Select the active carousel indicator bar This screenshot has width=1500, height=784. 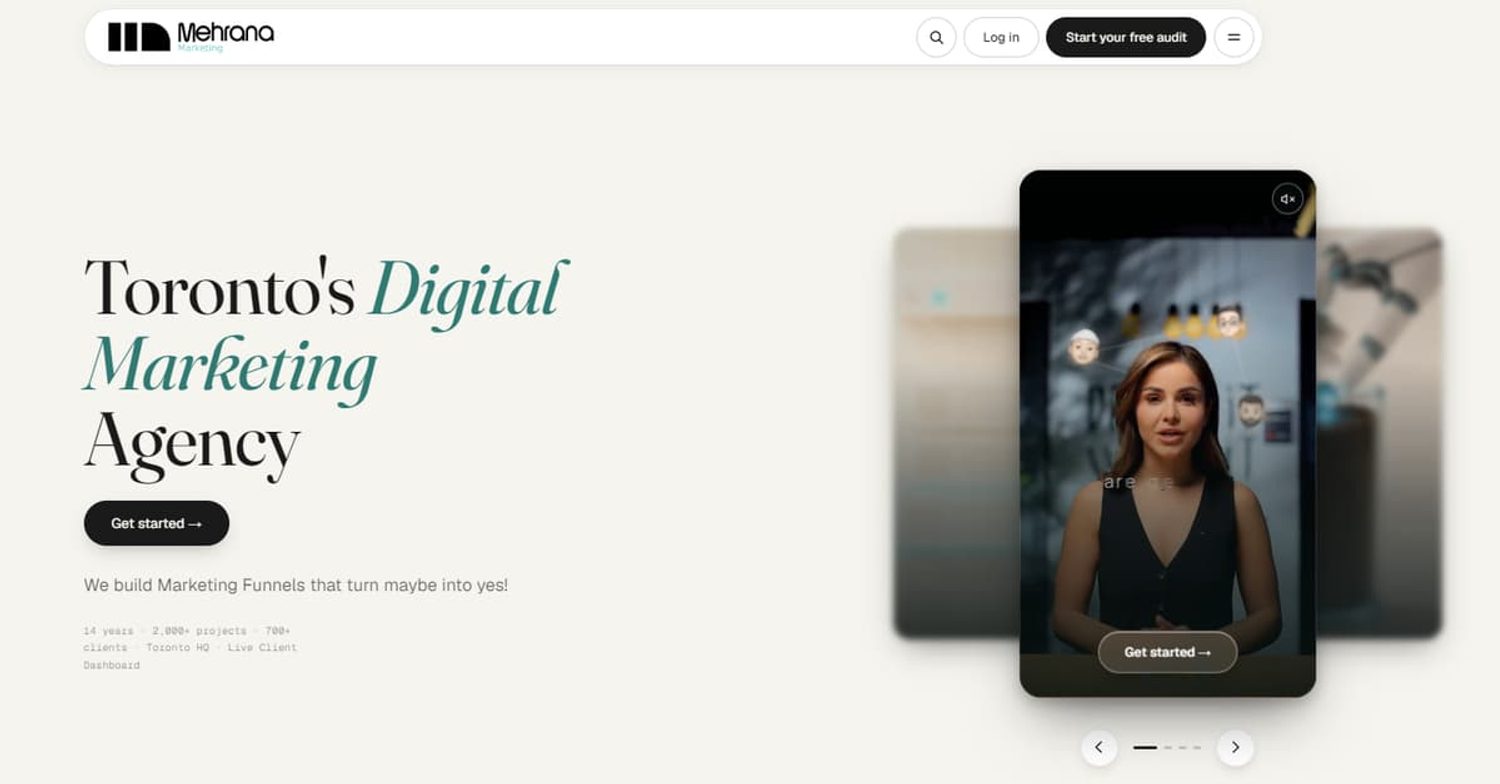point(1145,747)
